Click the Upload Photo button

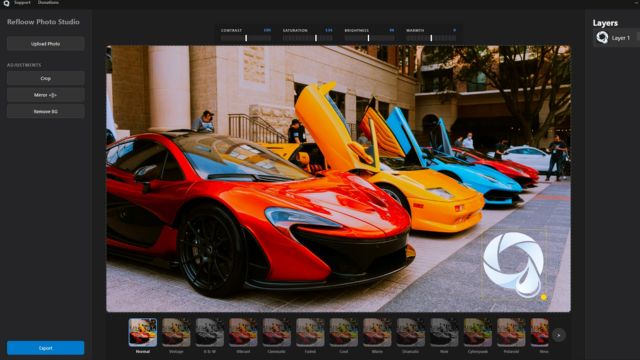pyautogui.click(x=45, y=44)
